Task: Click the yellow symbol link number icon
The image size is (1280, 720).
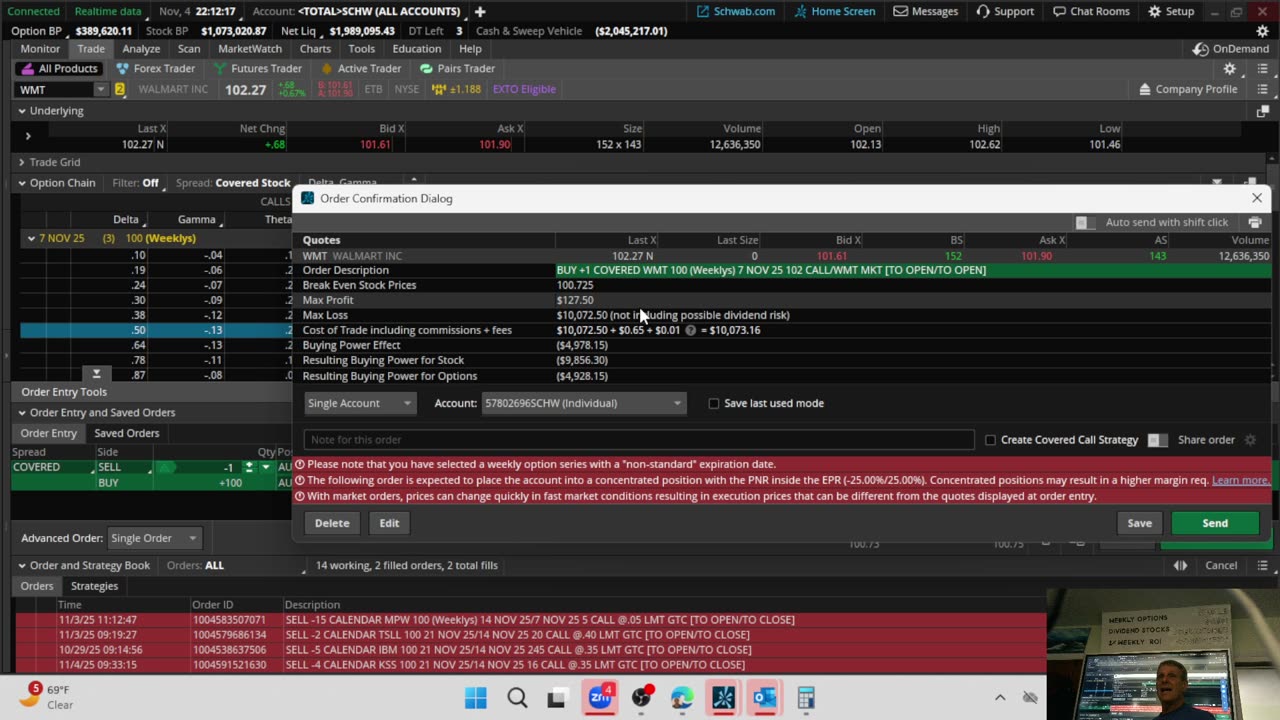Action: click(x=120, y=89)
